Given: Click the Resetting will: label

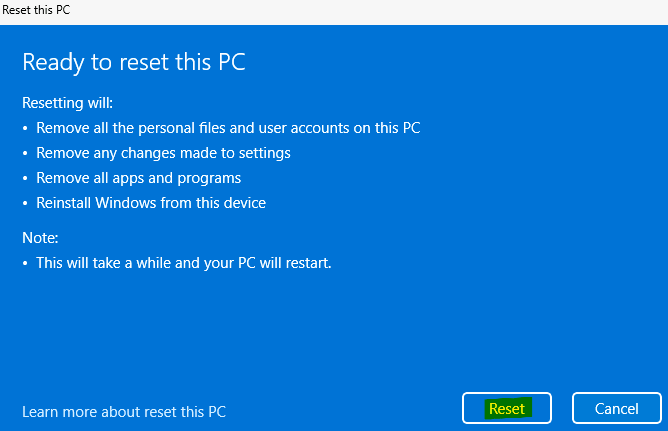Looking at the screenshot, I should [67, 103].
